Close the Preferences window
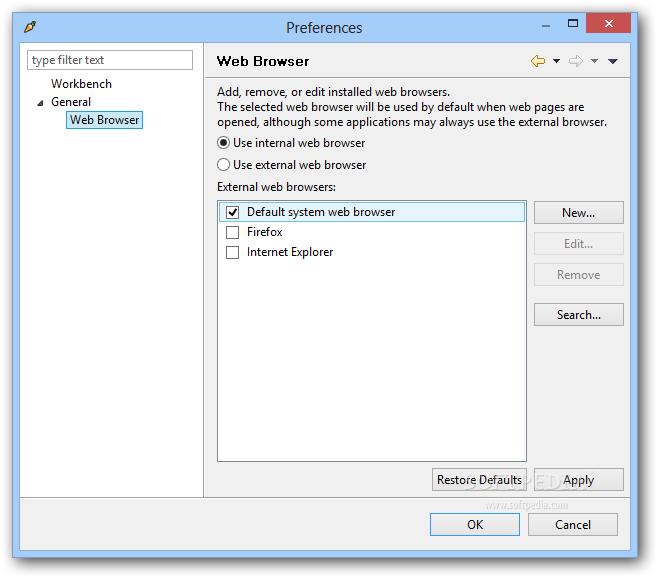This screenshot has height=578, width=658. tap(608, 24)
